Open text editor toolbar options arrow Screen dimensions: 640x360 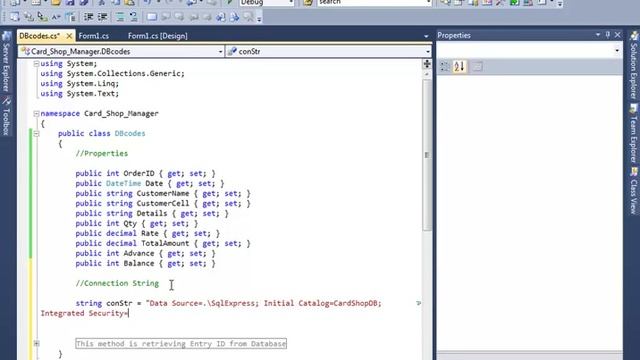[259, 19]
